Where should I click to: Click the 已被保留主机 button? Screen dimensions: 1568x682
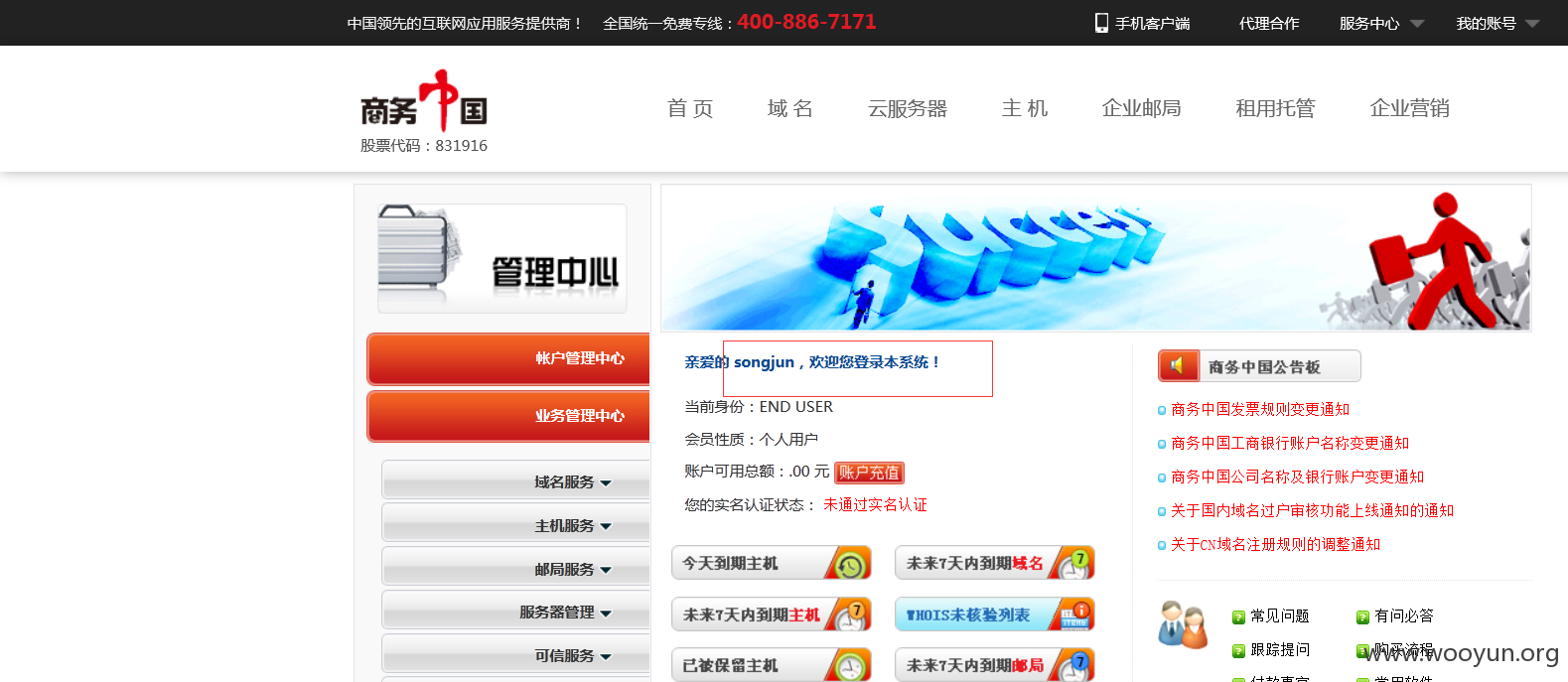pyautogui.click(x=772, y=665)
